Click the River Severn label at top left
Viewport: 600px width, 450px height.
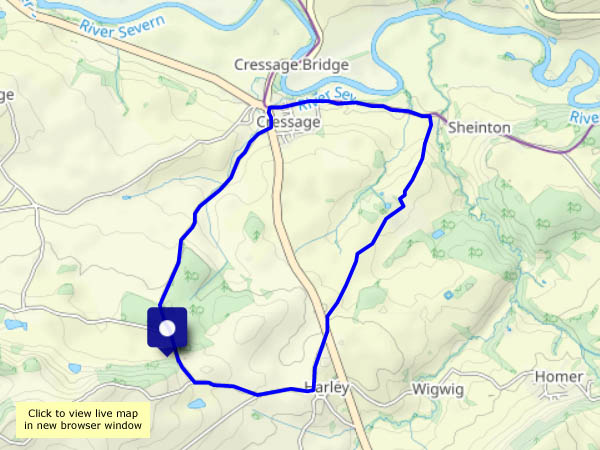tap(122, 26)
